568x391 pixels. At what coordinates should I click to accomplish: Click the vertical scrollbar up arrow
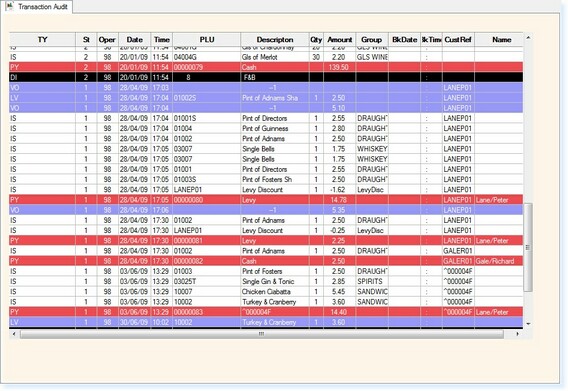(528, 37)
